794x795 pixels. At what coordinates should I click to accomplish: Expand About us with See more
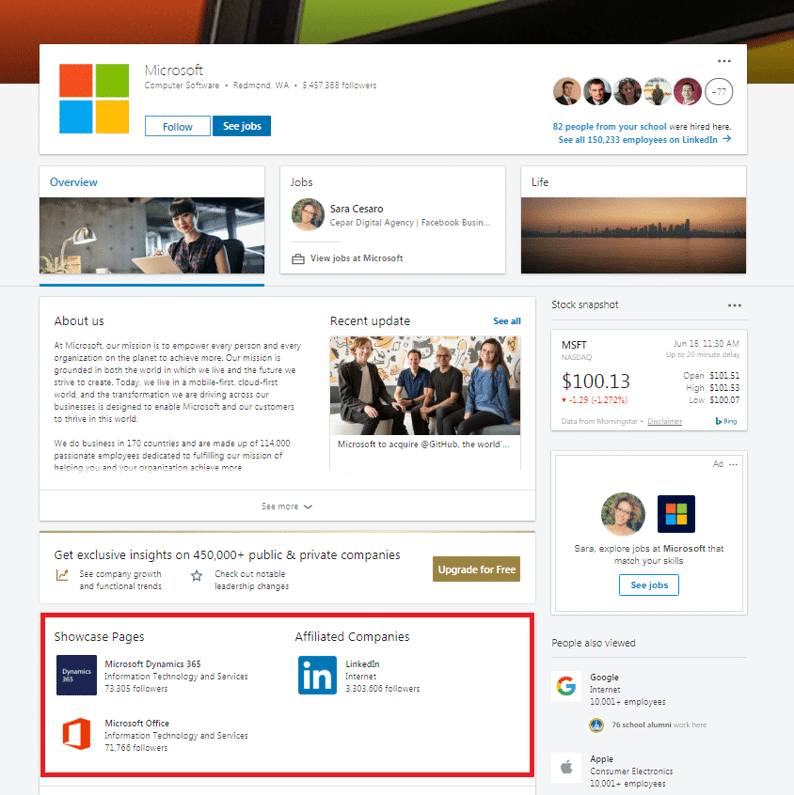click(287, 506)
